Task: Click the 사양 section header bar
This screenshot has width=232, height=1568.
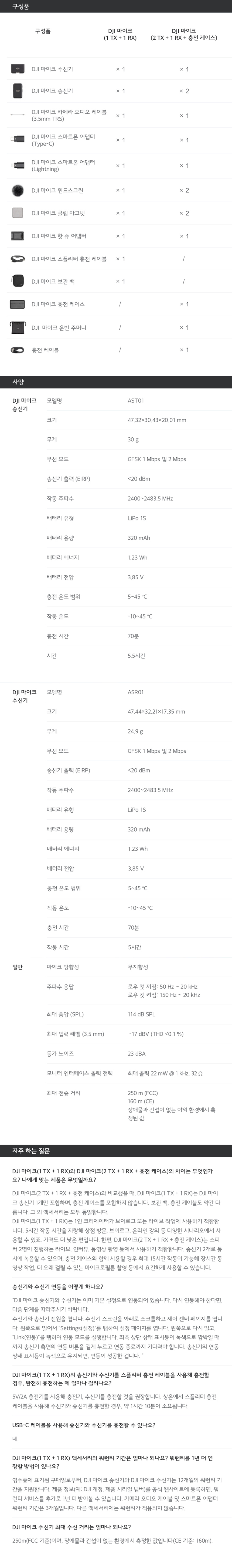Action: click(x=116, y=382)
